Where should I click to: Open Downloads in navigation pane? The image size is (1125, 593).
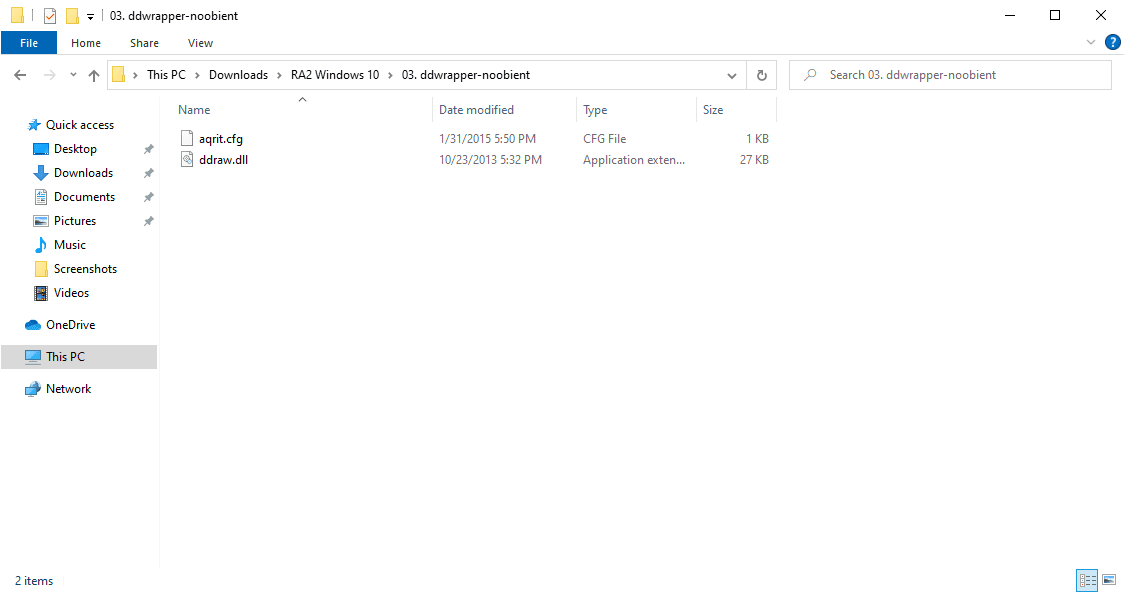tap(83, 173)
